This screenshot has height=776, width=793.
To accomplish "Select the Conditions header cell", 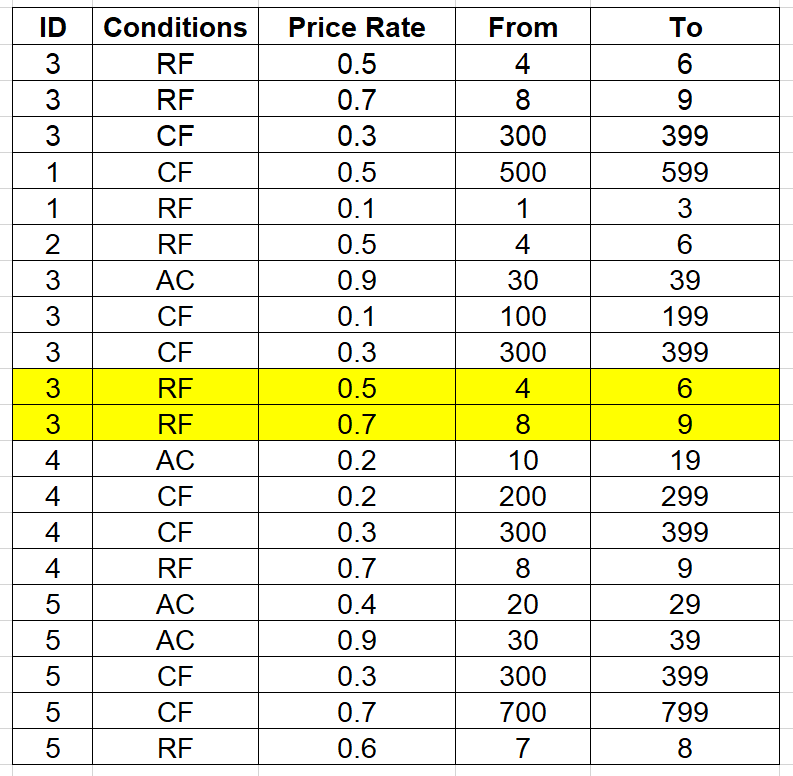I will pos(175,28).
